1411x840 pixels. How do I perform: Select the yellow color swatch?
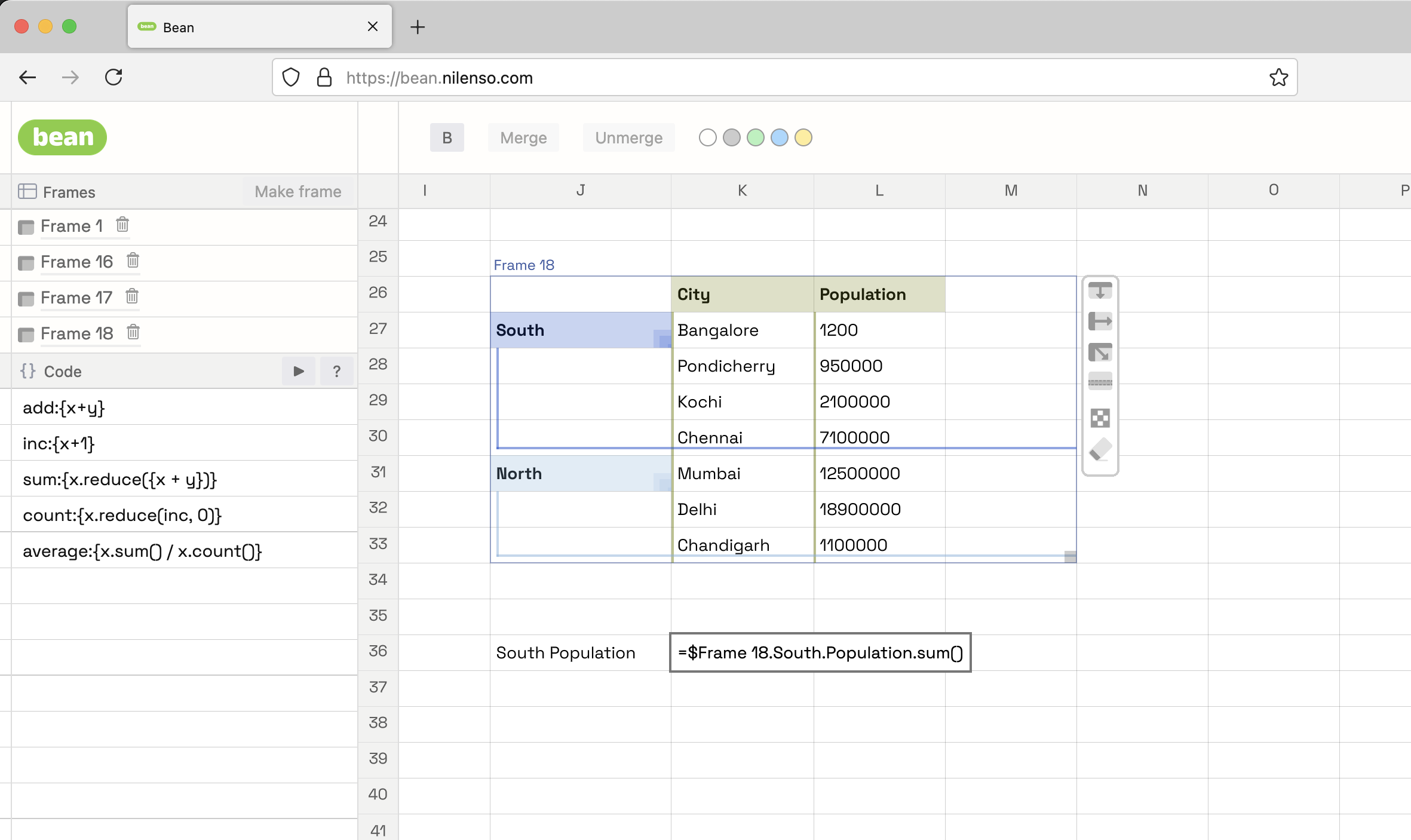[x=803, y=137]
